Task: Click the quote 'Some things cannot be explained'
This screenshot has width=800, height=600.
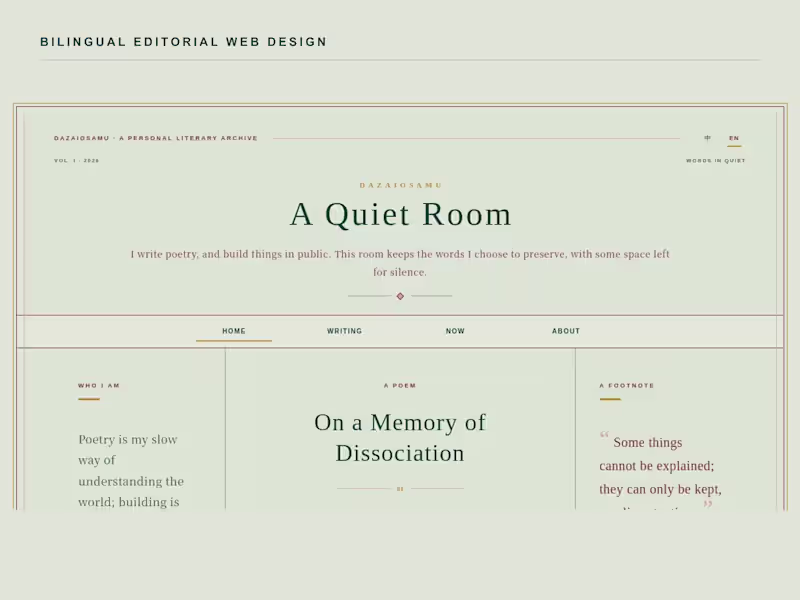Action: coord(660,470)
